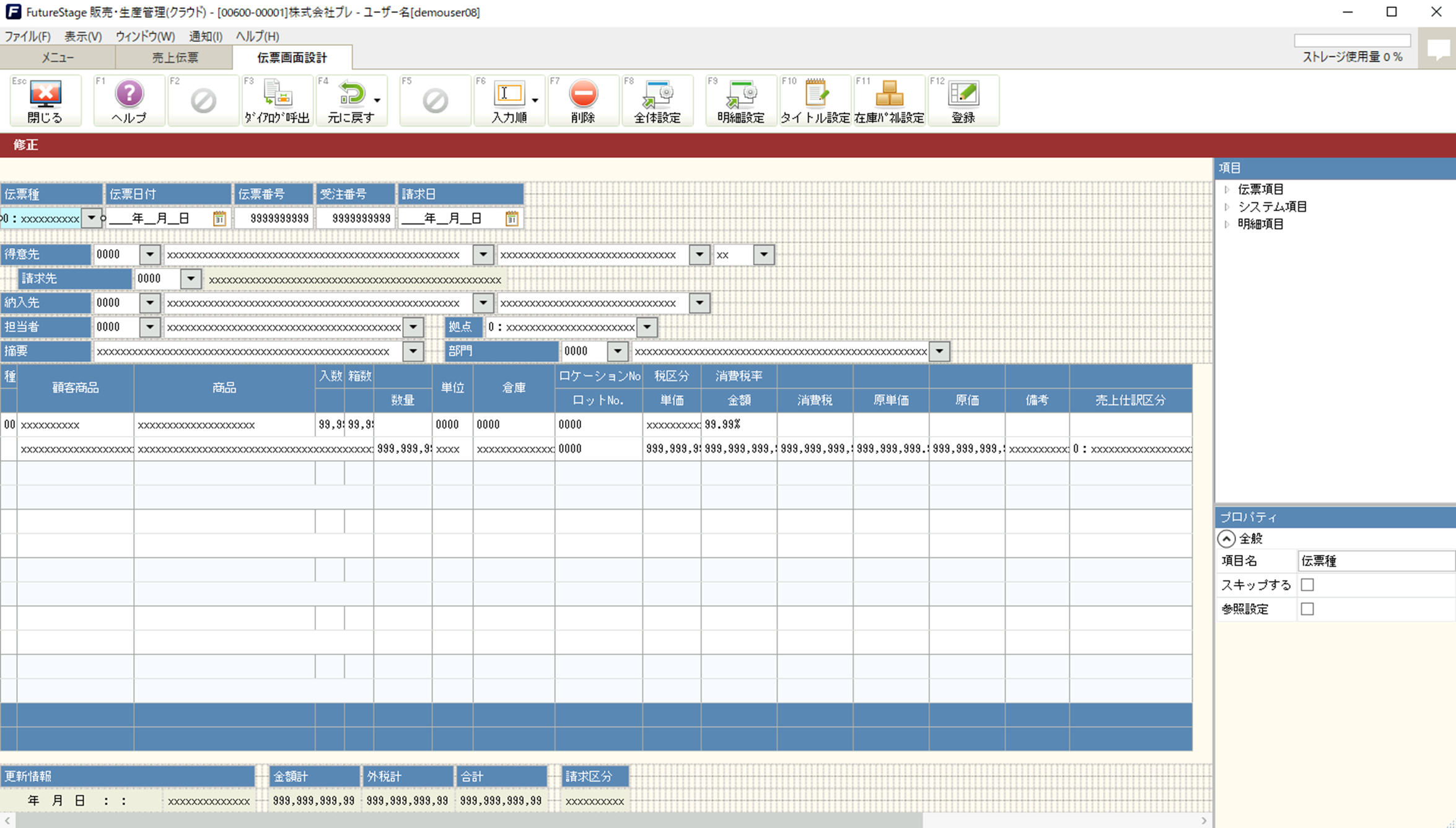Enable the スキップする checkbox
This screenshot has height=828, width=1456.
pyautogui.click(x=1307, y=585)
